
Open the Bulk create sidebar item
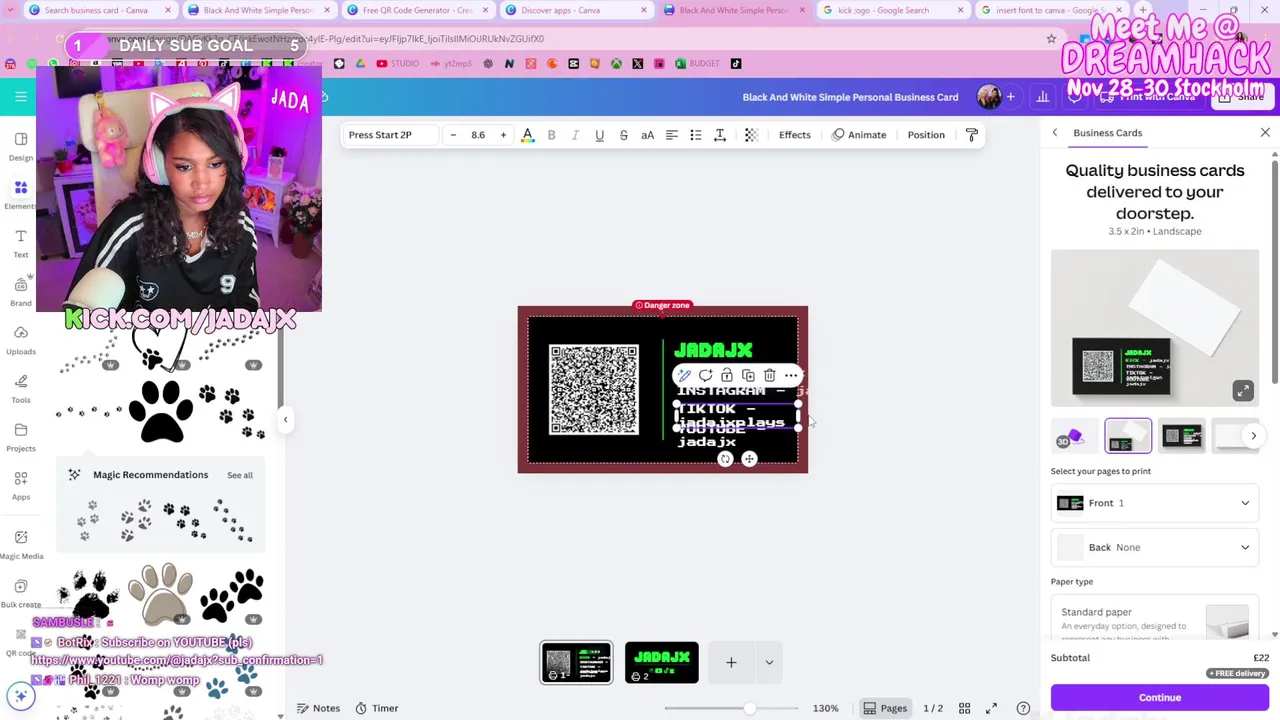[x=20, y=593]
